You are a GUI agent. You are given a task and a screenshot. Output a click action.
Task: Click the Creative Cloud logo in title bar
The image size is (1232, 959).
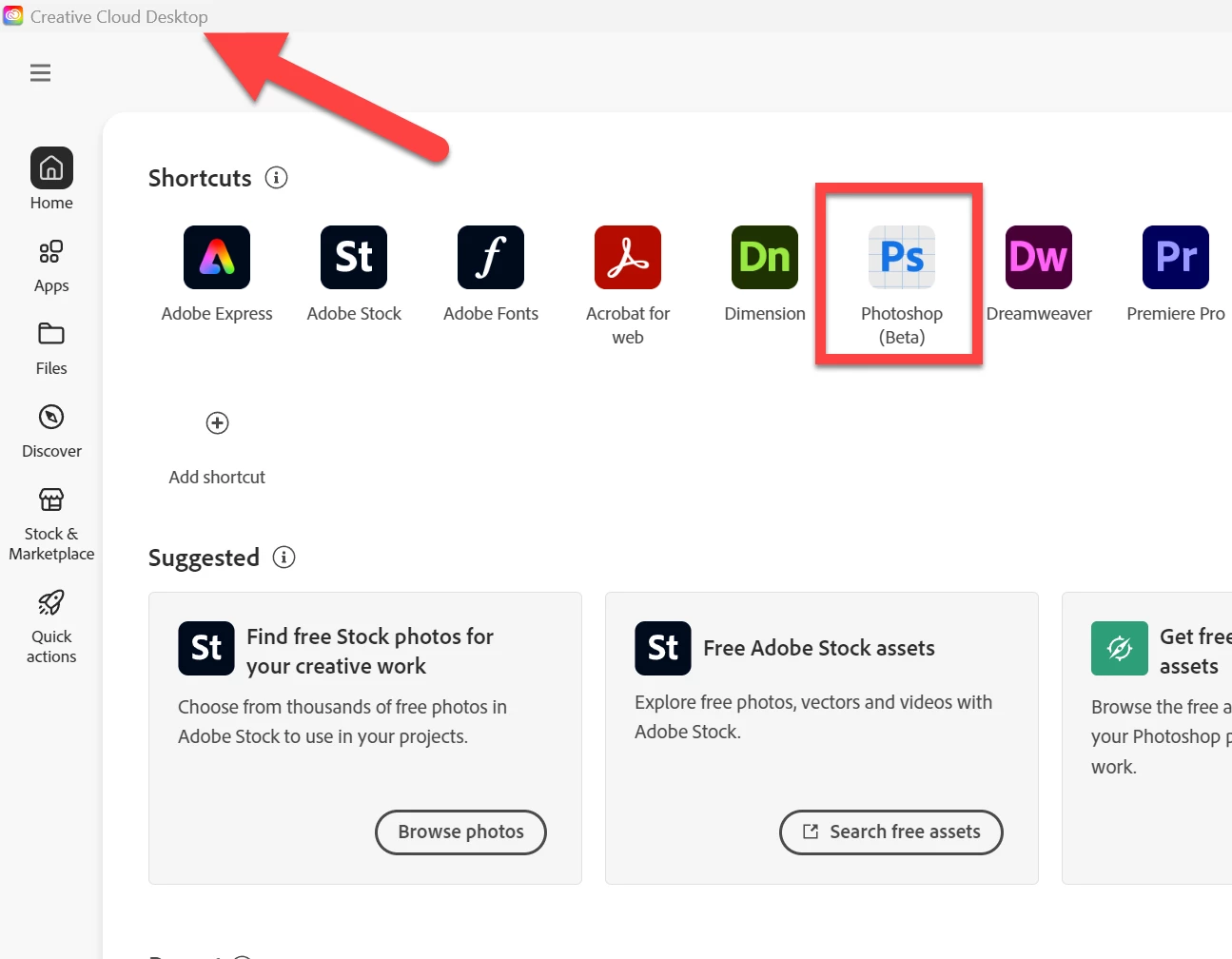click(13, 16)
